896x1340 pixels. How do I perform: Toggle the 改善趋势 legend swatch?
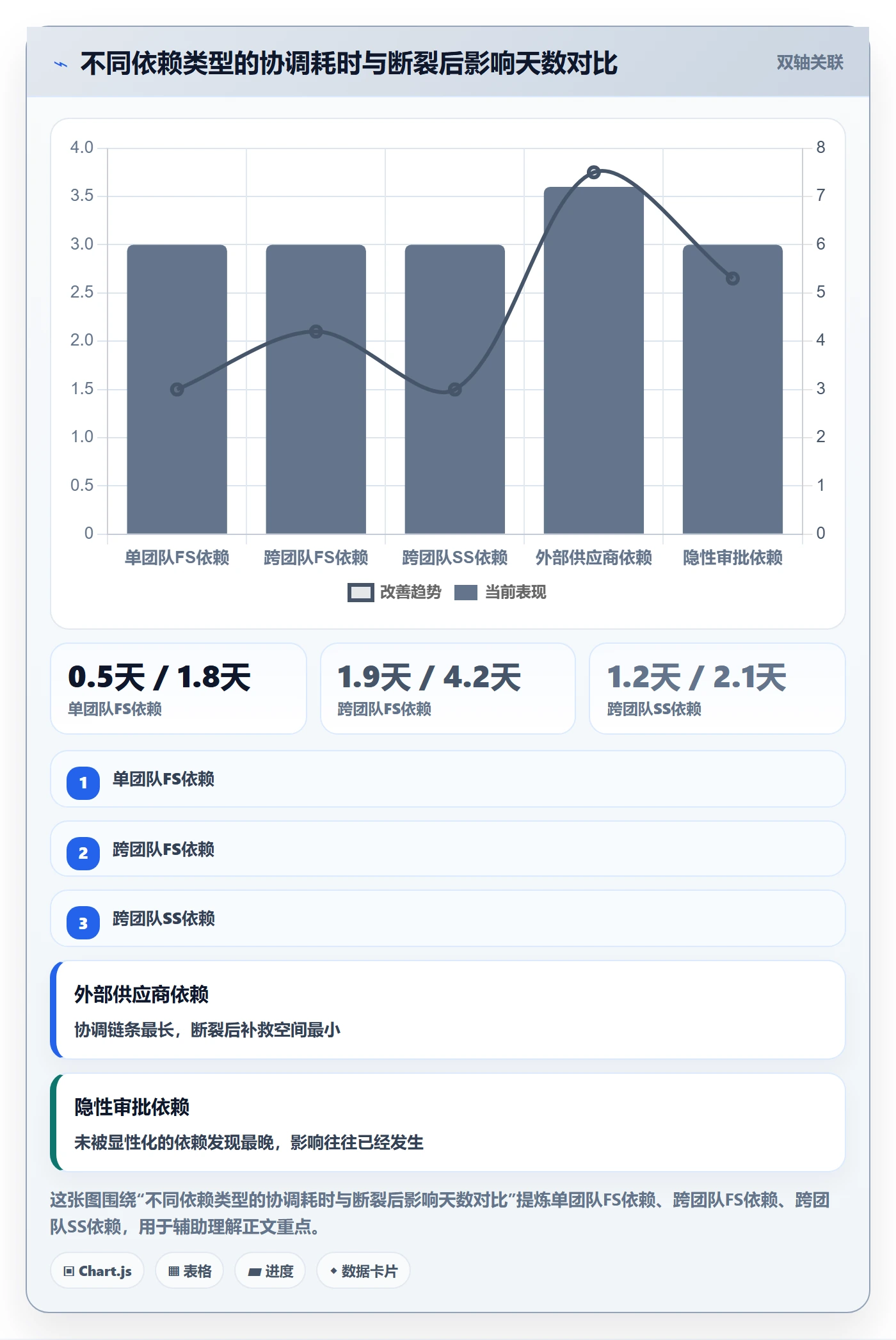click(360, 593)
